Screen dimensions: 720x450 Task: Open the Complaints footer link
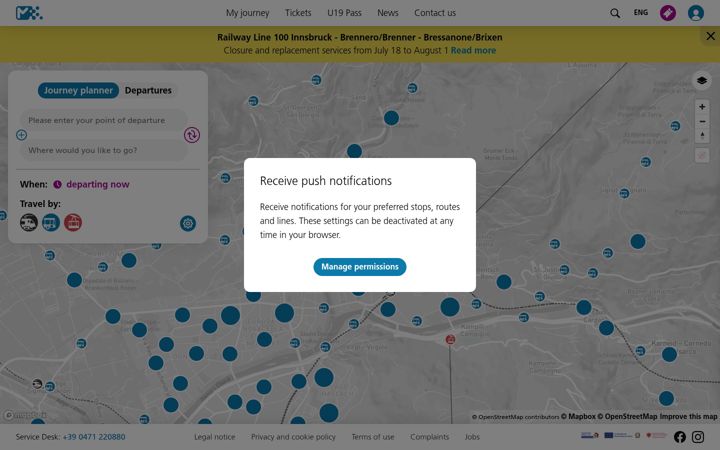coord(430,437)
